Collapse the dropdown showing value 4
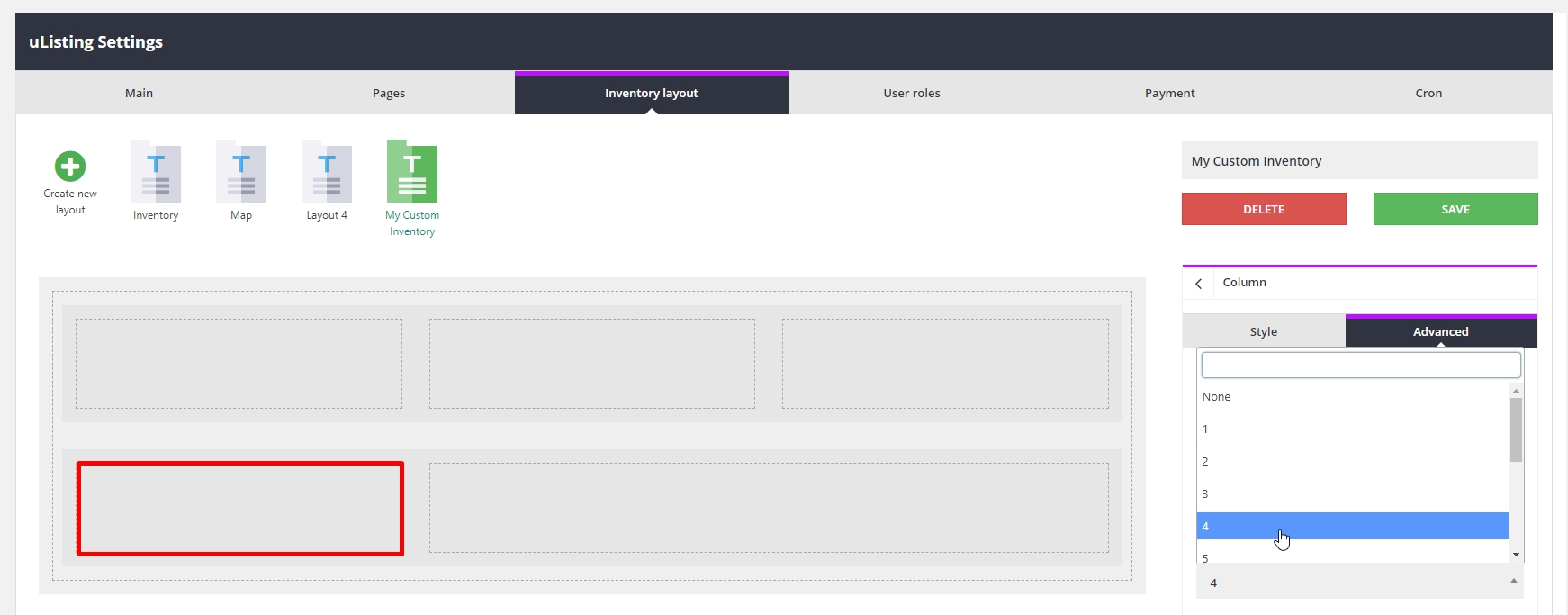 (x=1513, y=583)
